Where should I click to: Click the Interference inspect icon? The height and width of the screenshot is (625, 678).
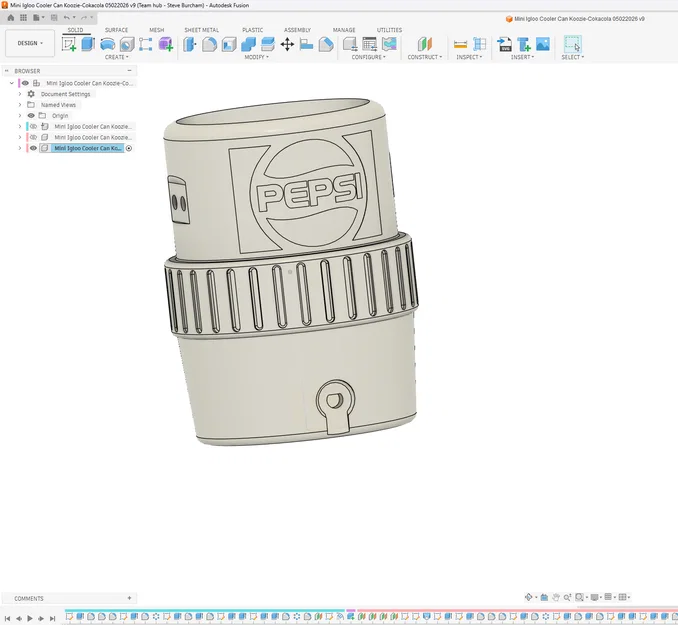point(480,44)
